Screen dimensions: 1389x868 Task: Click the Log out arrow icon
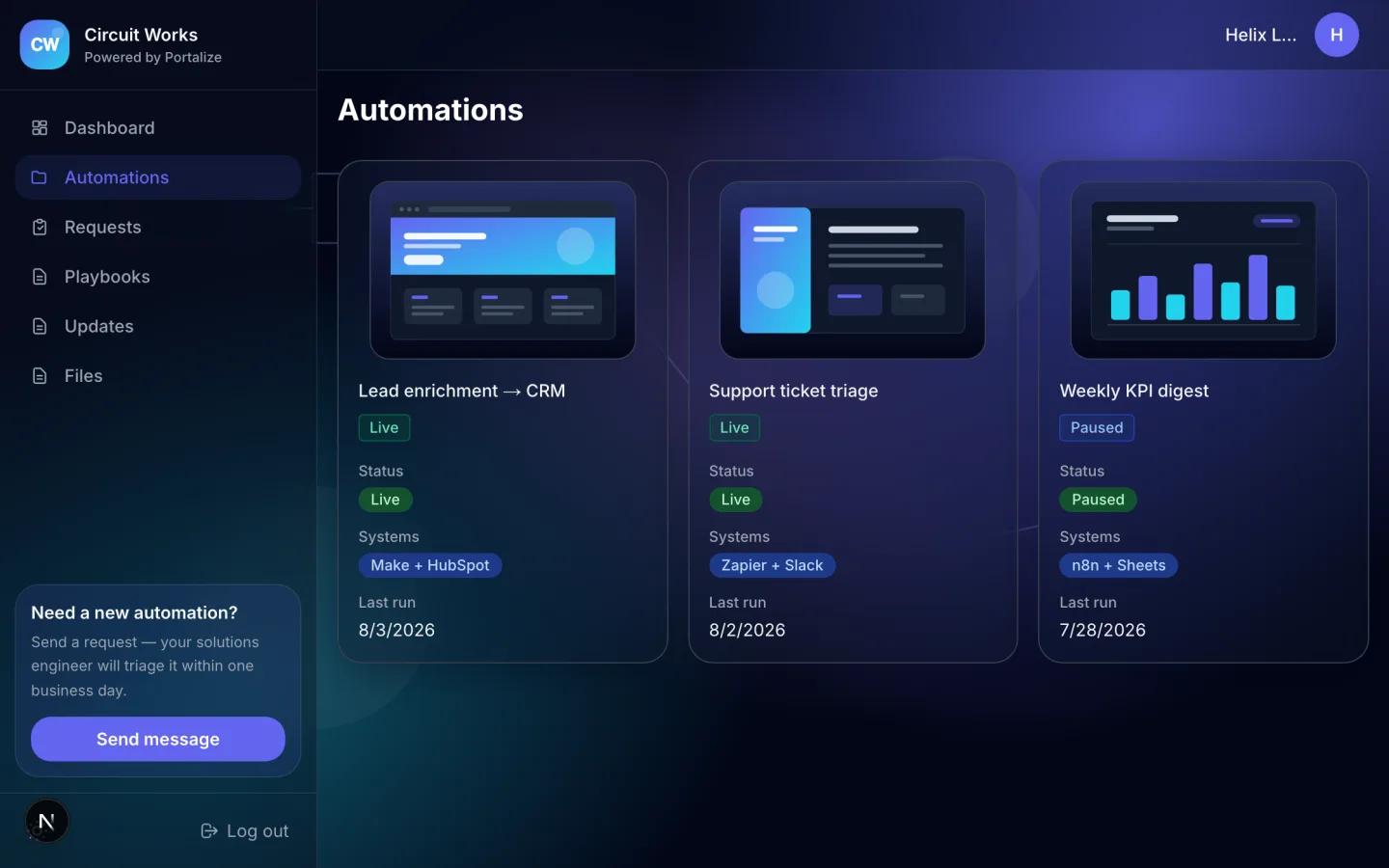point(208,830)
